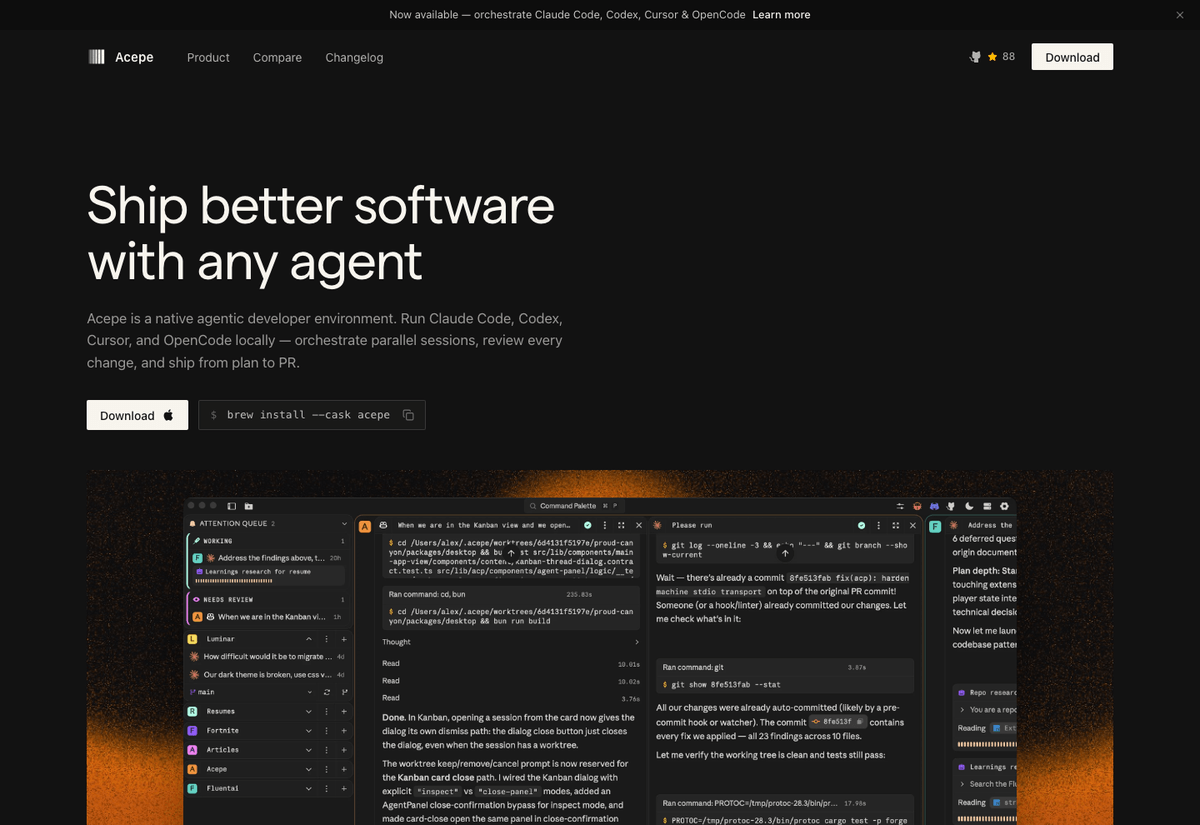1200x825 pixels.
Task: Open the sliders settings icon in app toolbar
Action: 900,506
